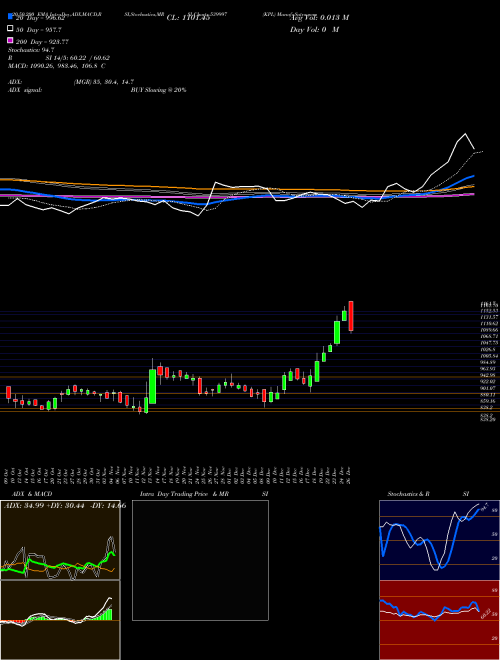The width and height of the screenshot is (500, 660).
Task: Open the ADX indicator chart panel
Action: tap(60, 540)
